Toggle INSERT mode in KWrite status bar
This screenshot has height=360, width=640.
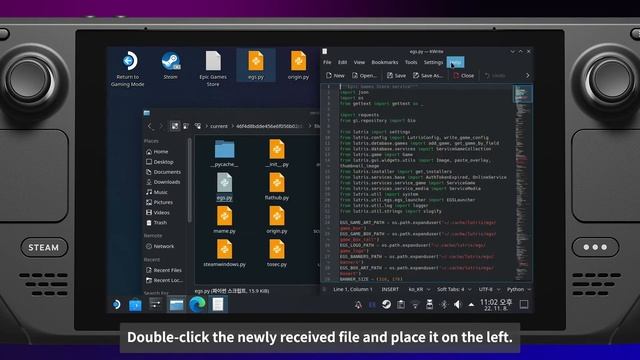tap(390, 289)
